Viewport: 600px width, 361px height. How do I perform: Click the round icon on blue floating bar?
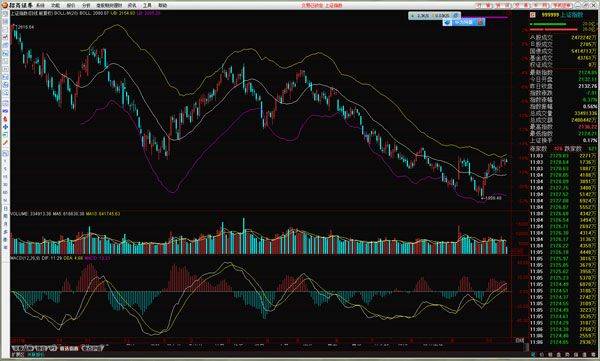point(449,22)
